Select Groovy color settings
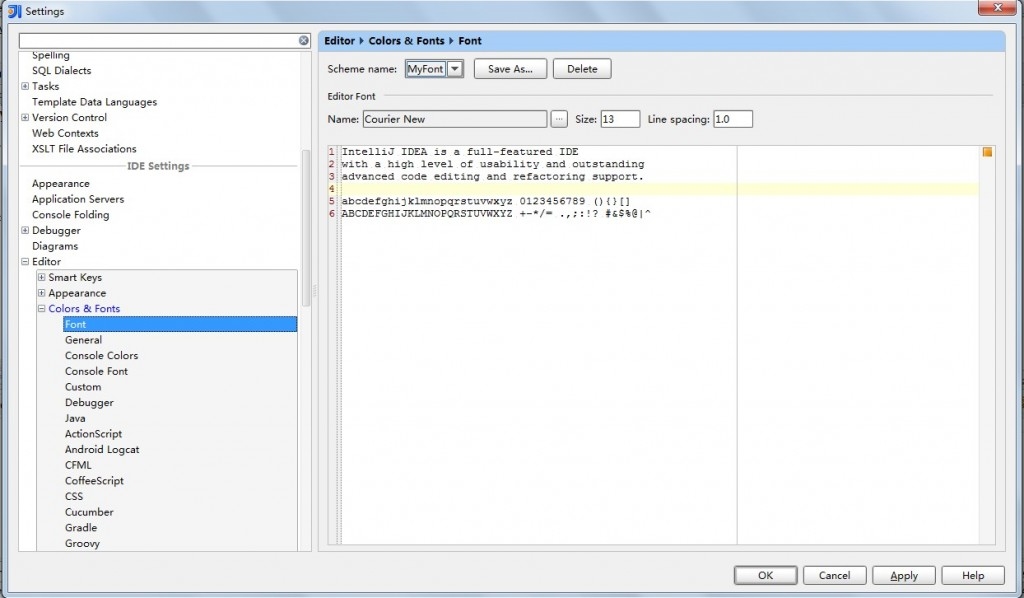 (x=82, y=544)
